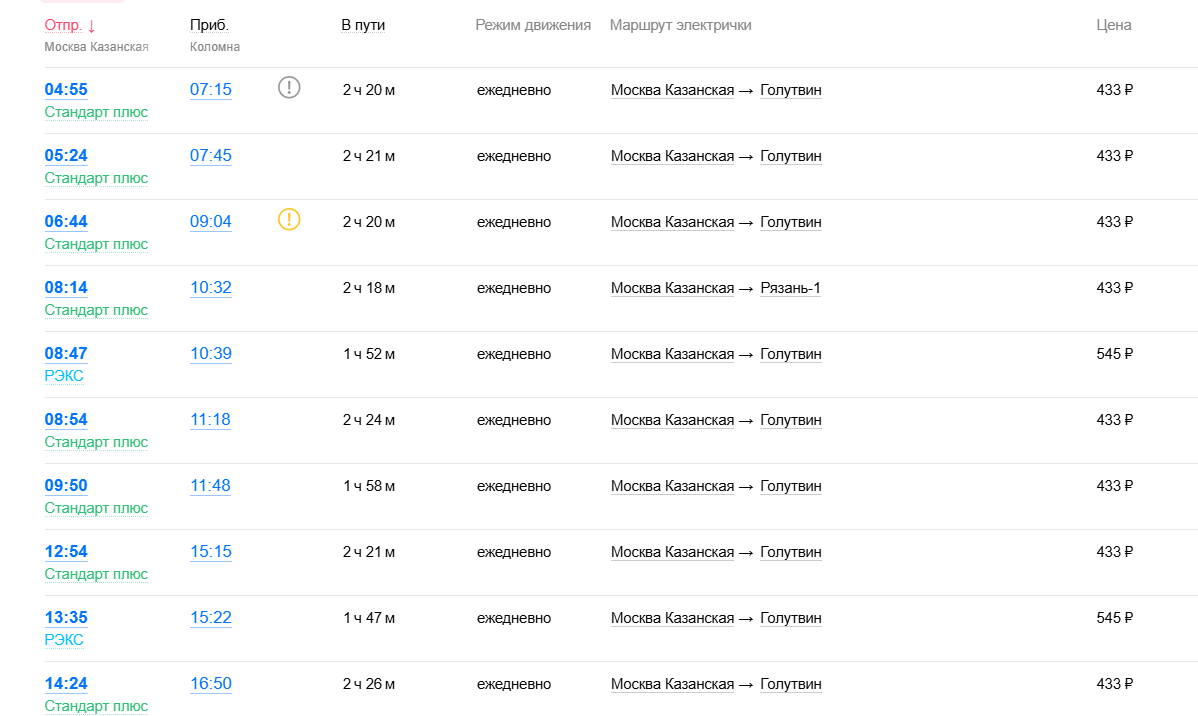1198x716 pixels.
Task: Open Голутвин station in 06:44 row
Action: (x=791, y=222)
